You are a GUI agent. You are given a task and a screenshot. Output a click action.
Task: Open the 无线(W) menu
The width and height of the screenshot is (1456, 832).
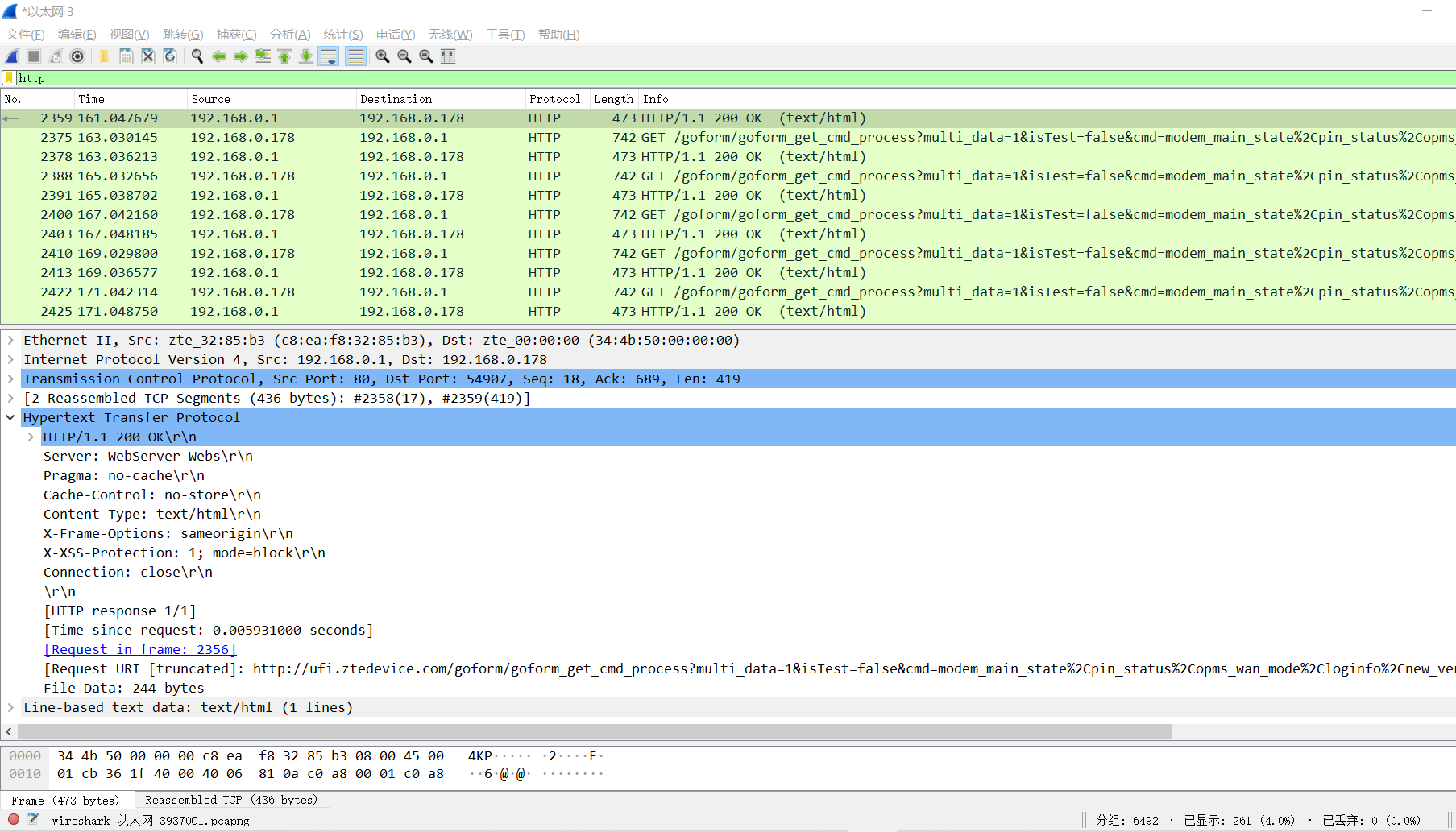[x=450, y=35]
